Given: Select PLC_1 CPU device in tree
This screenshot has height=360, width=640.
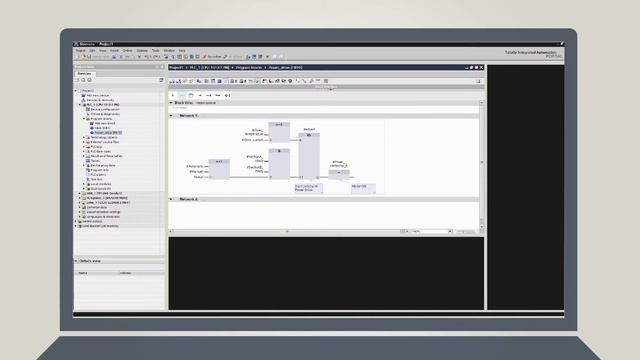Looking at the screenshot, I should click(102, 104).
